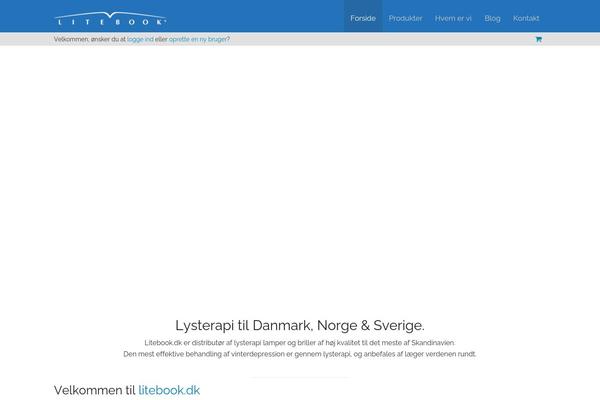Select the 'Velkommen til' heading text
This screenshot has height=400, width=600.
pos(95,390)
